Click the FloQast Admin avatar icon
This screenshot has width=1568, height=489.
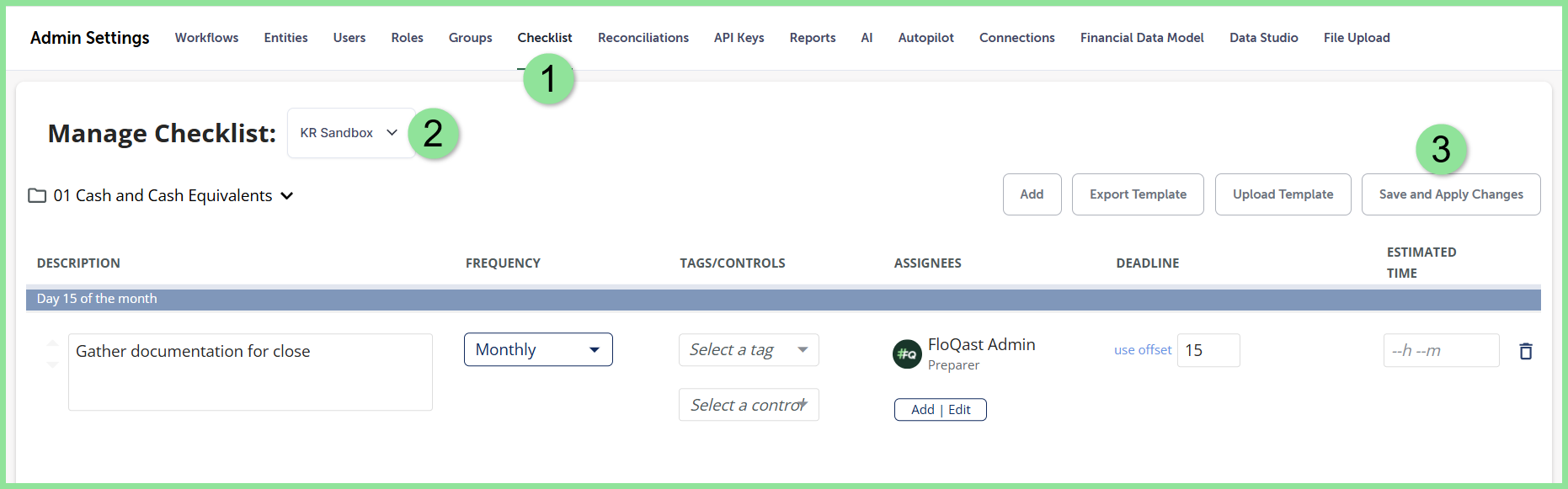pyautogui.click(x=907, y=354)
